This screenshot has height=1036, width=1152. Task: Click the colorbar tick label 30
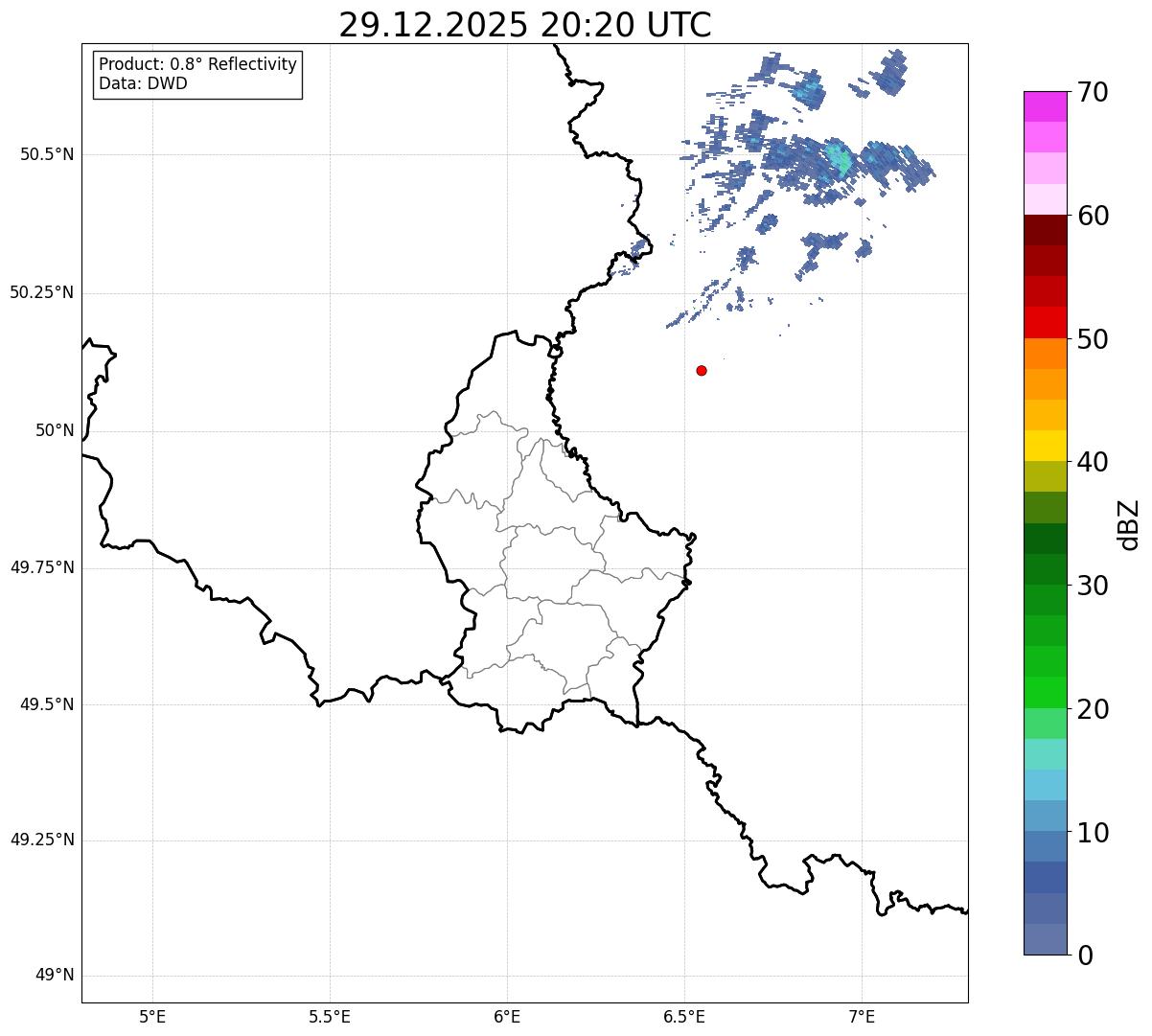[1093, 586]
